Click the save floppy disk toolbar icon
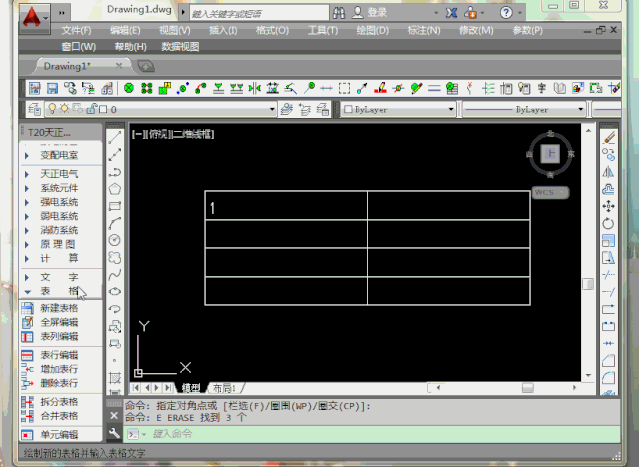The image size is (639, 467). point(52,88)
